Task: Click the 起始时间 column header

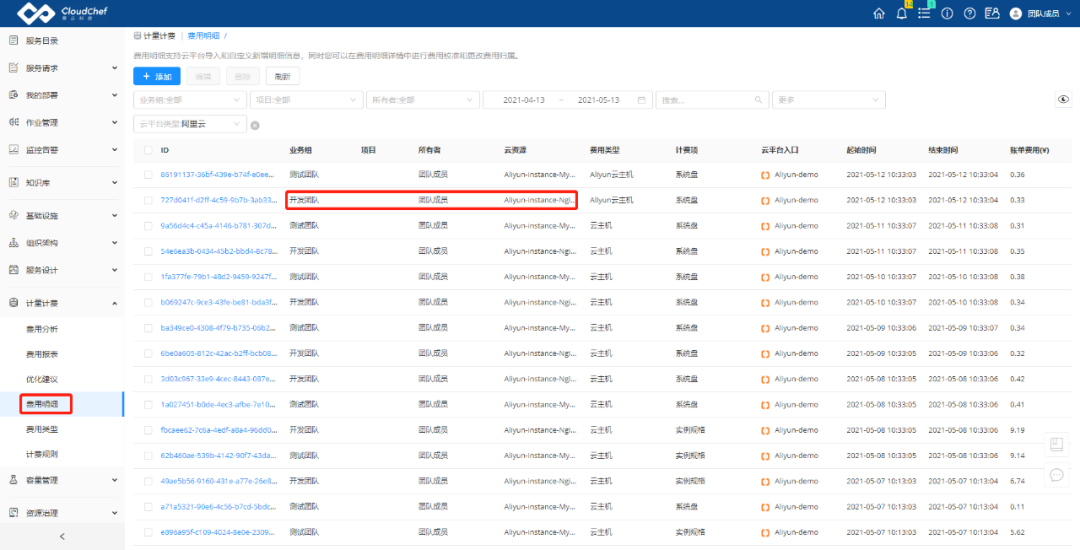Action: [862, 150]
